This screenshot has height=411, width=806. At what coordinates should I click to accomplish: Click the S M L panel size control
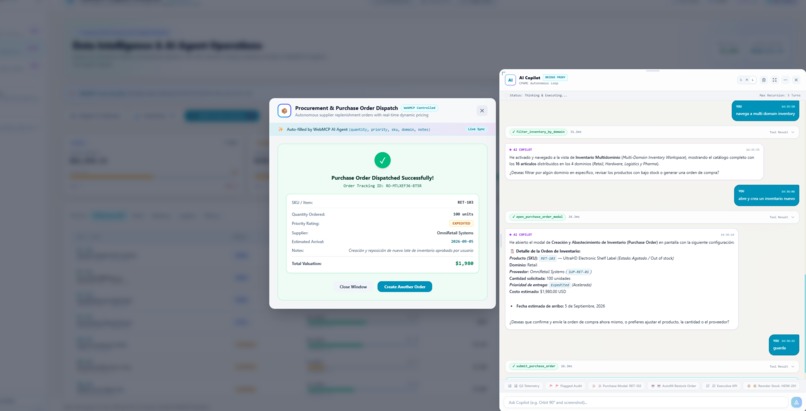(747, 80)
